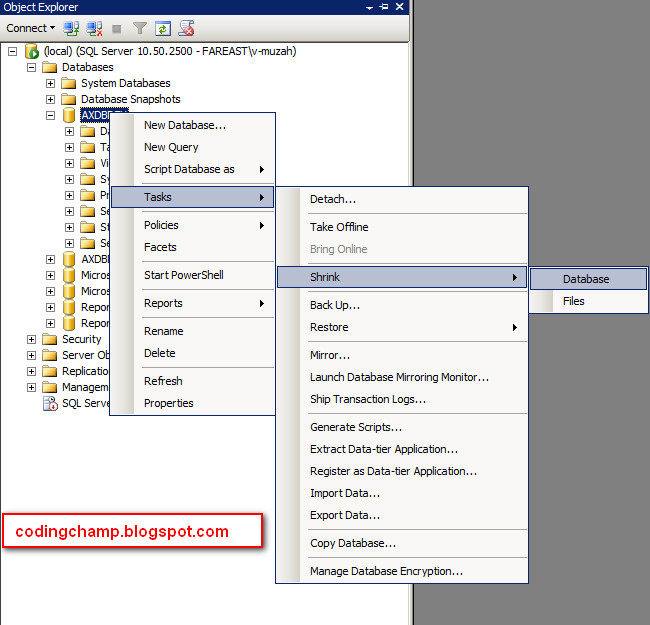The width and height of the screenshot is (650, 625).
Task: Expand System Databases node
Action: (50, 84)
